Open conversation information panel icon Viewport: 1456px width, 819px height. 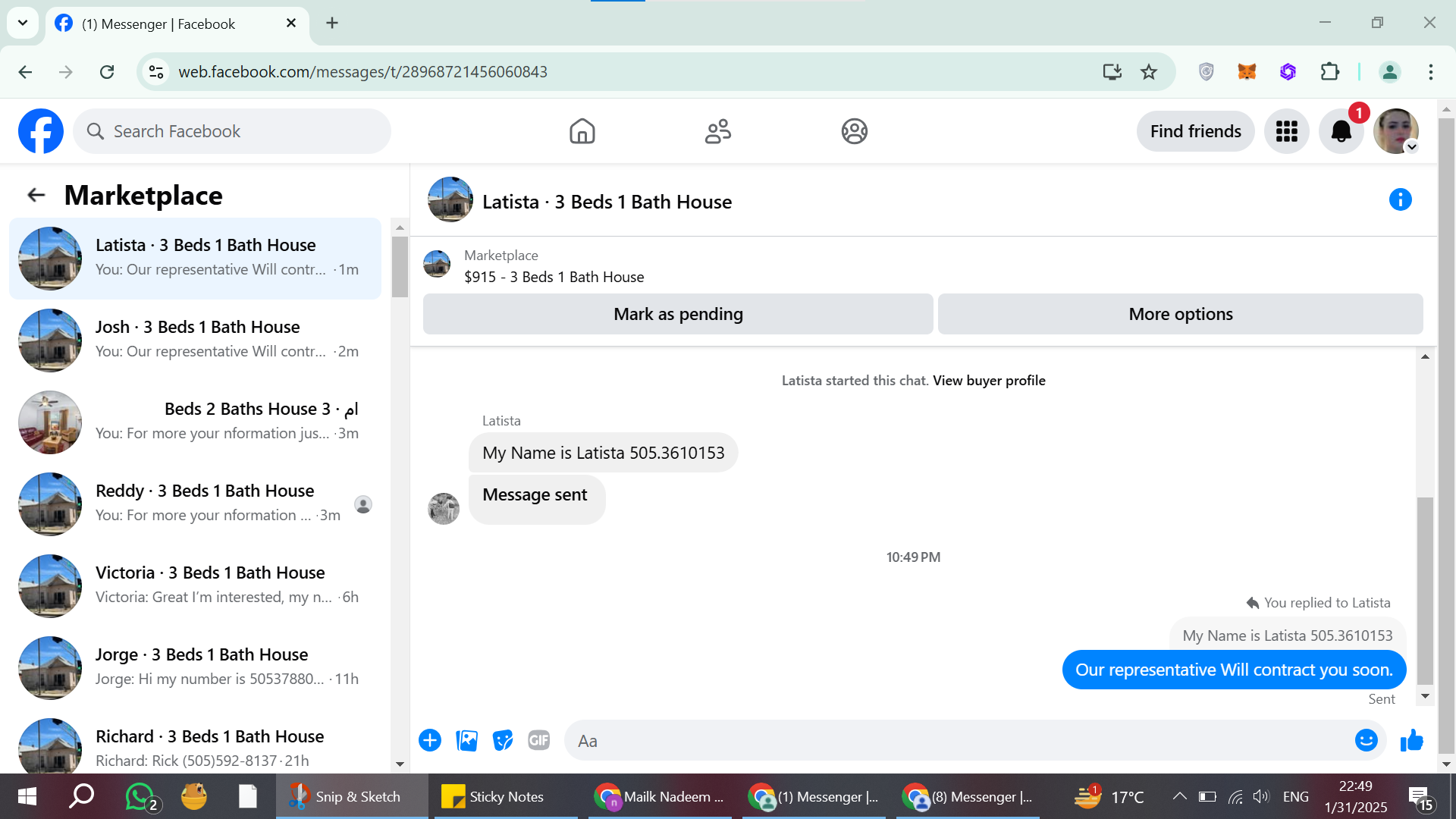(x=1401, y=199)
